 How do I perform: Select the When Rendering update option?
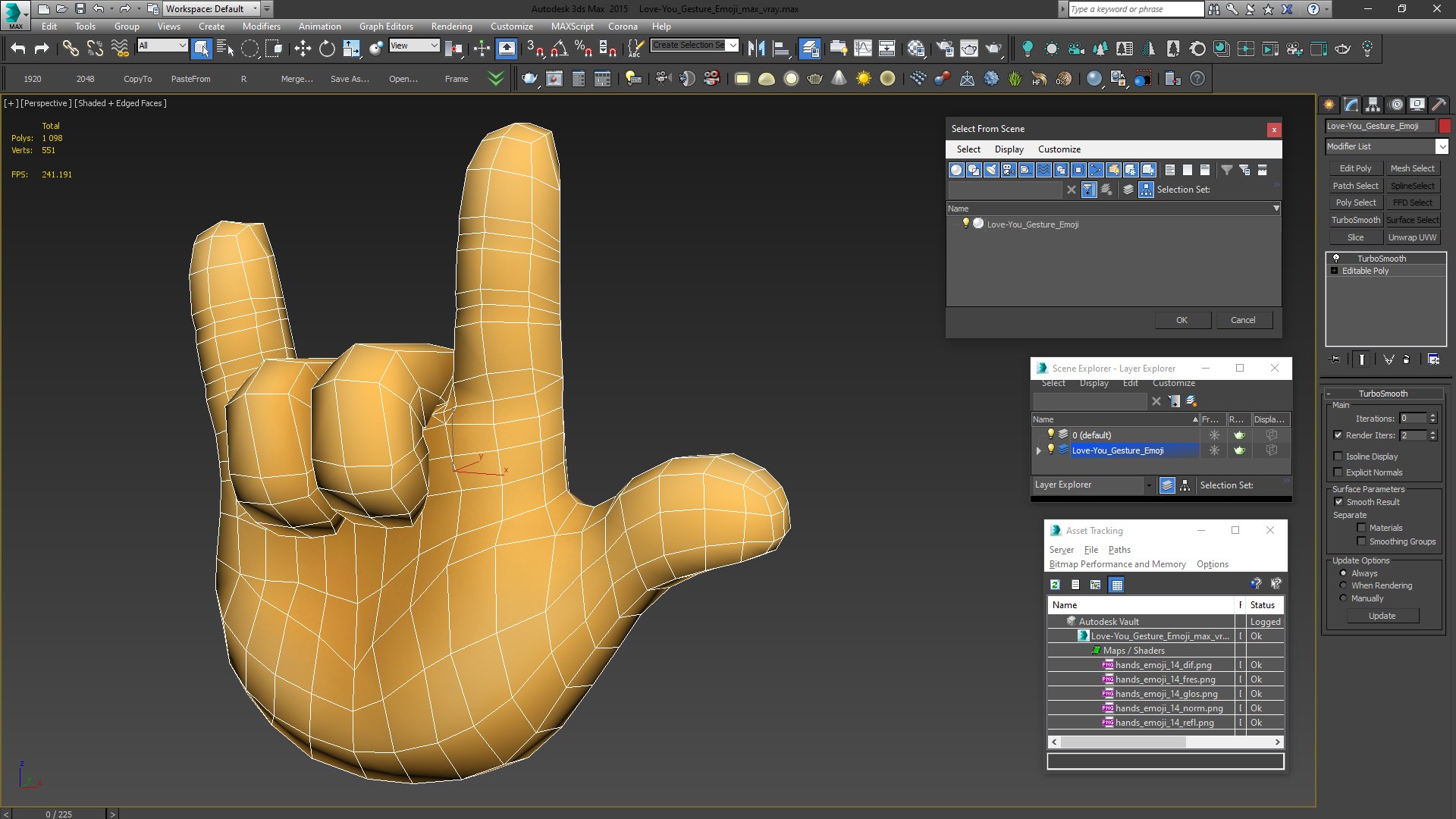pyautogui.click(x=1343, y=585)
